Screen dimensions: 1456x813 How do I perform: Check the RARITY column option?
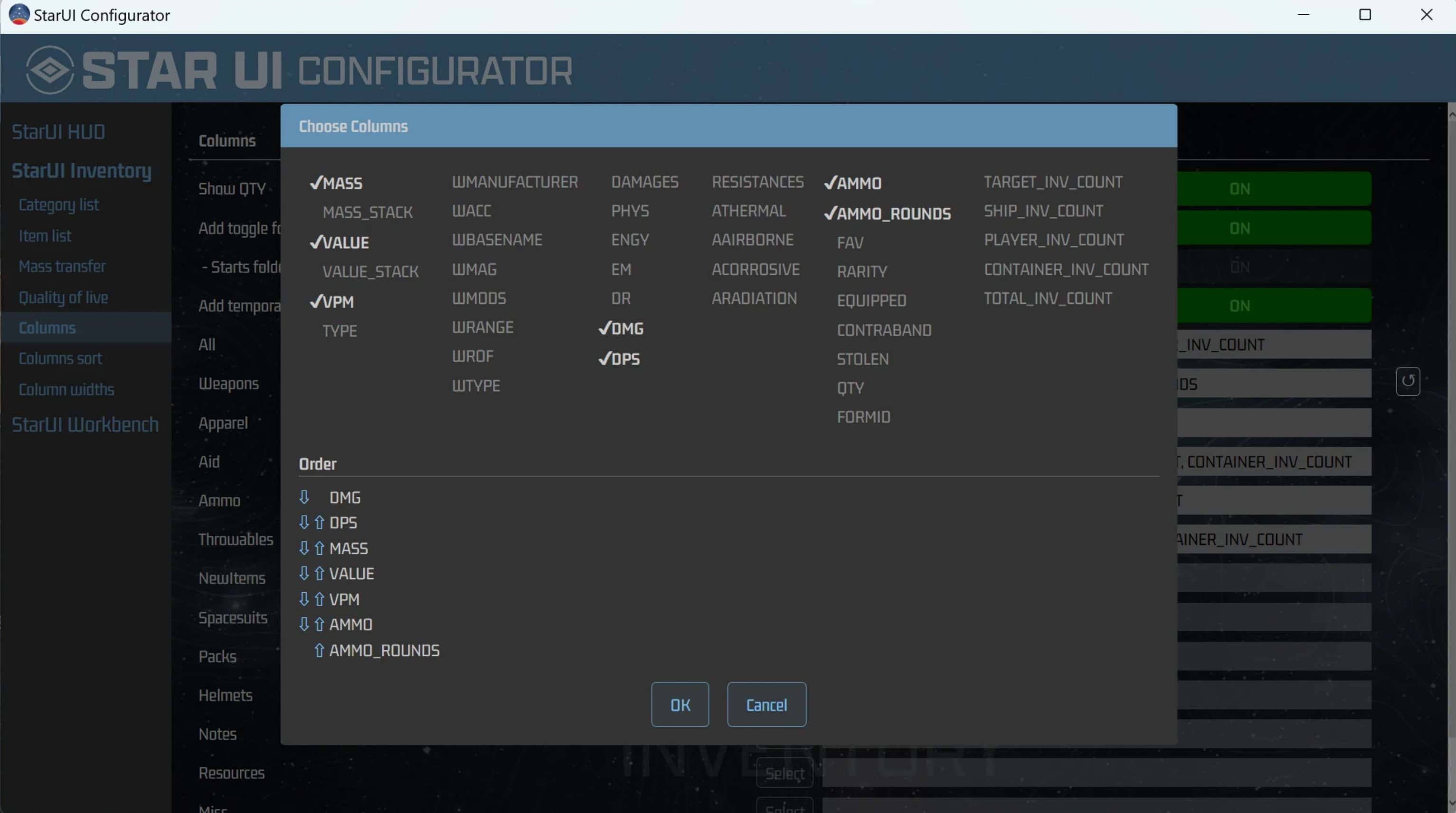click(861, 272)
